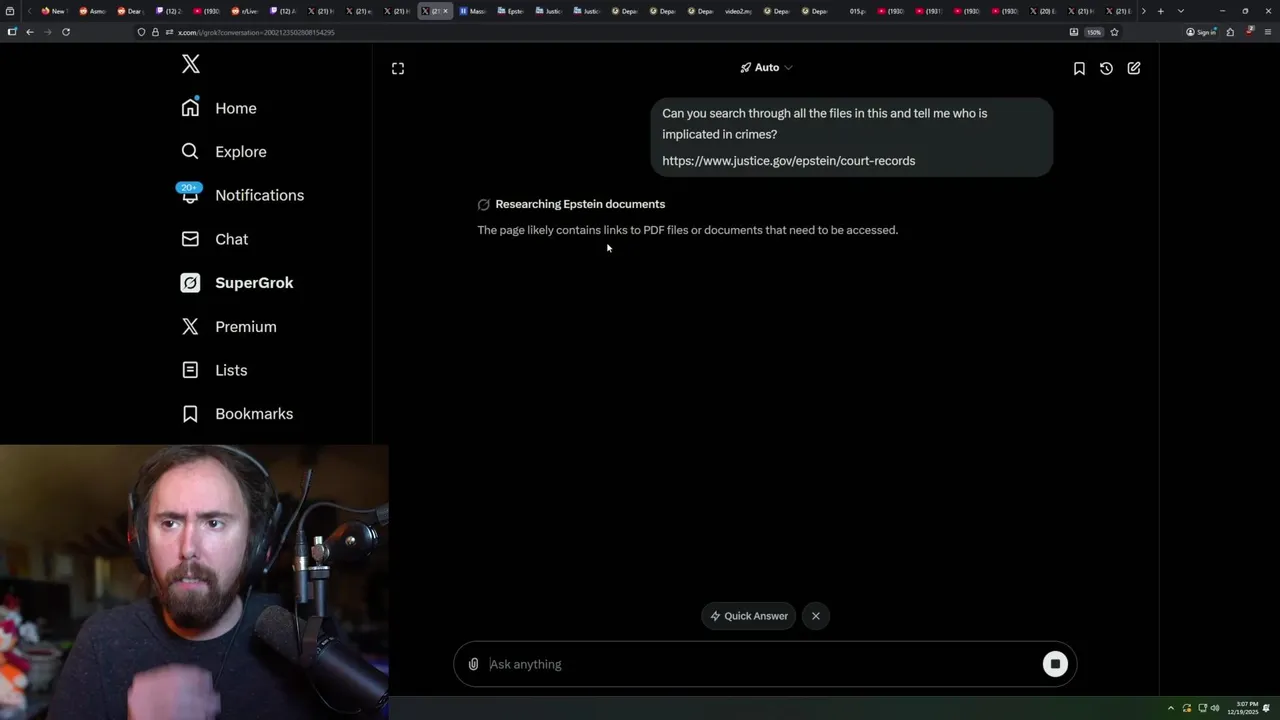The image size is (1280, 720).
Task: Click the notifications bell with 20+ badge
Action: click(190, 194)
